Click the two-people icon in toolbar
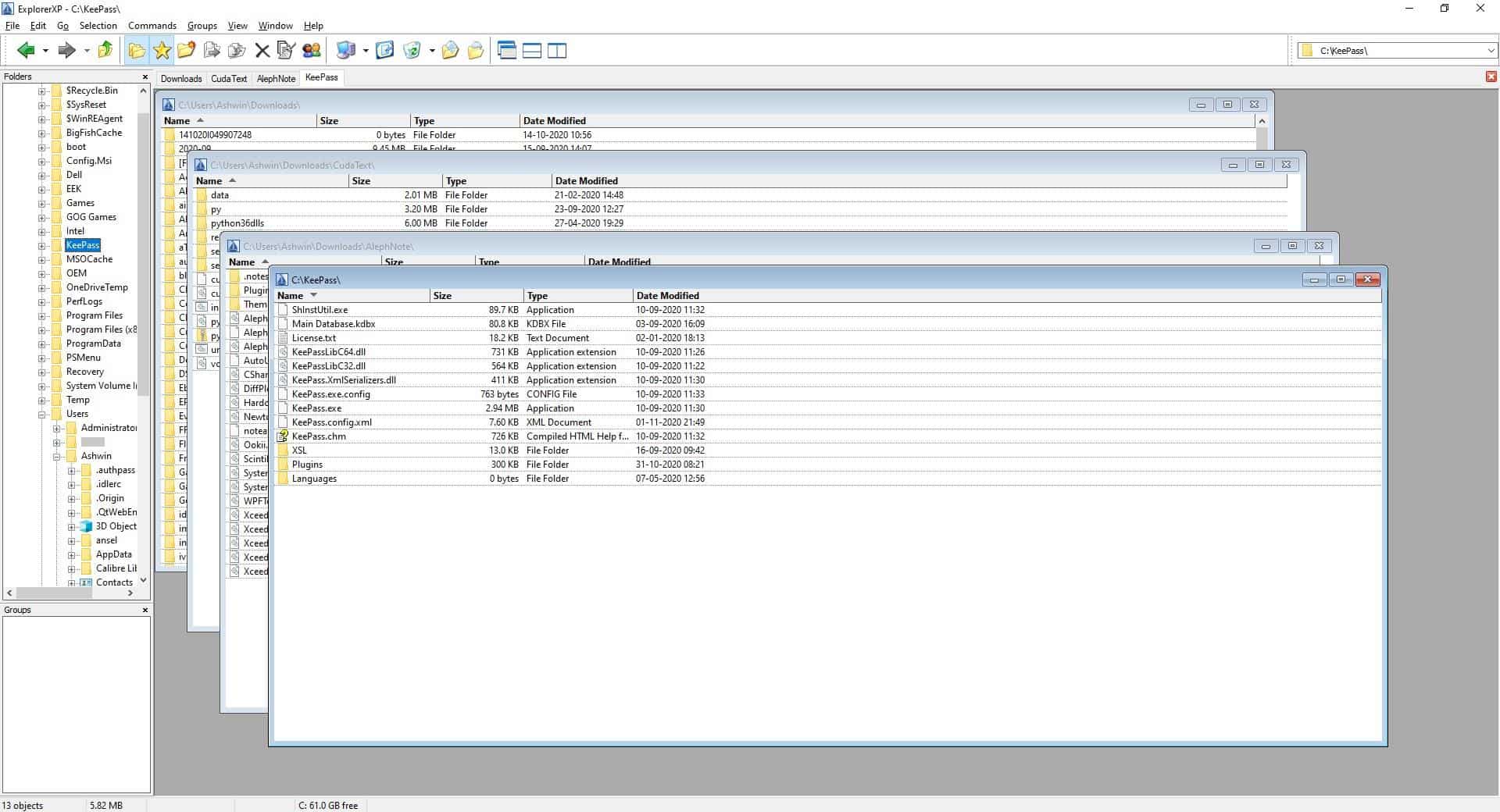This screenshot has height=812, width=1500. (312, 51)
